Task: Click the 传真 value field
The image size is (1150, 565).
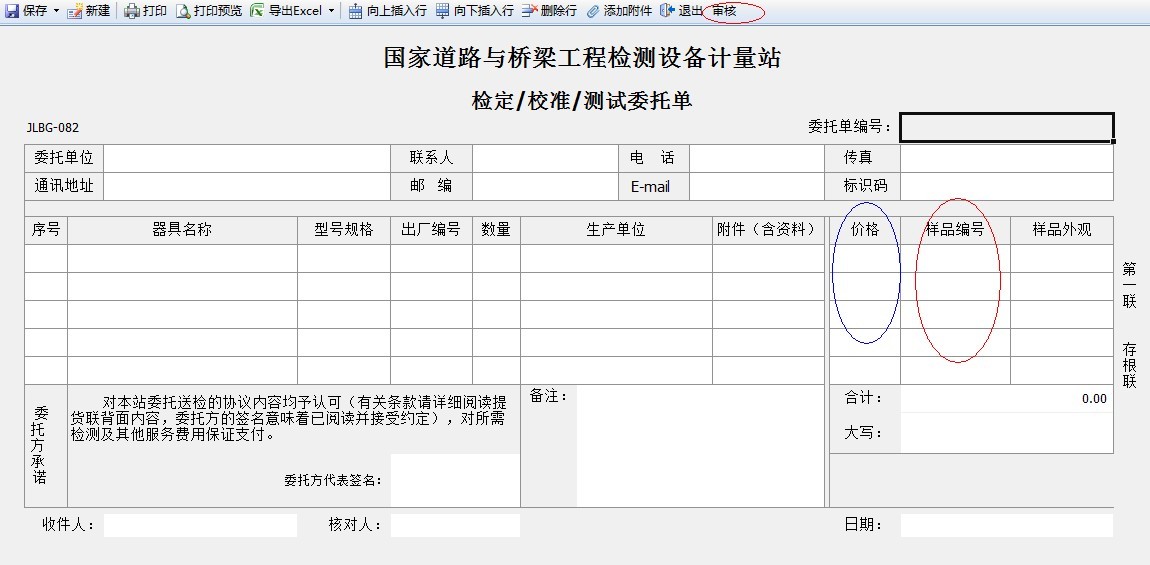Action: pos(1007,158)
